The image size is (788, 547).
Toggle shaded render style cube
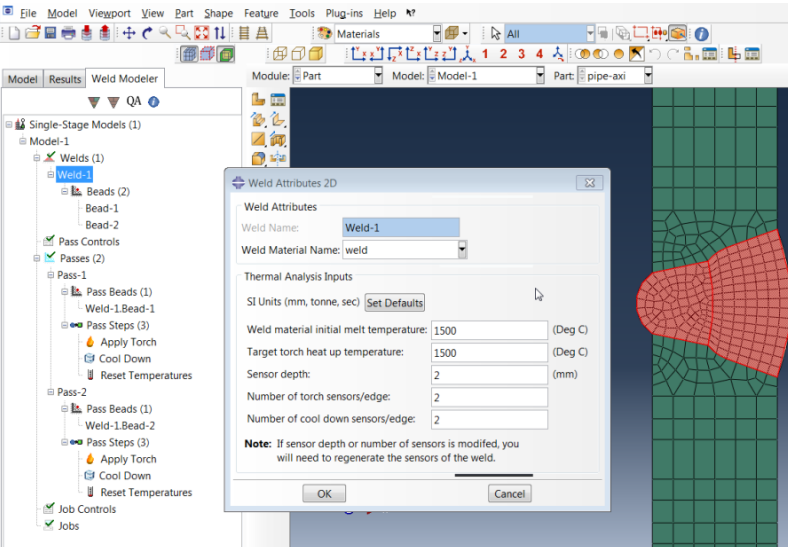316,54
